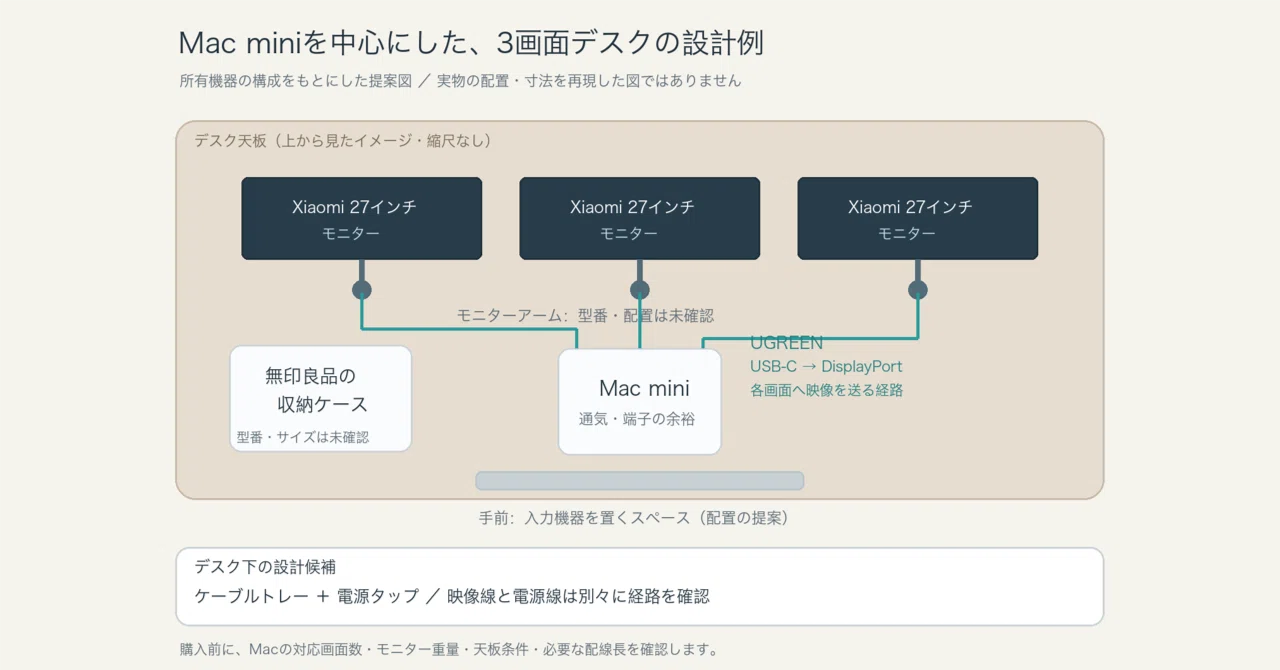
Task: Click the "USB-C → DisplayPort" text
Action: click(x=826, y=367)
